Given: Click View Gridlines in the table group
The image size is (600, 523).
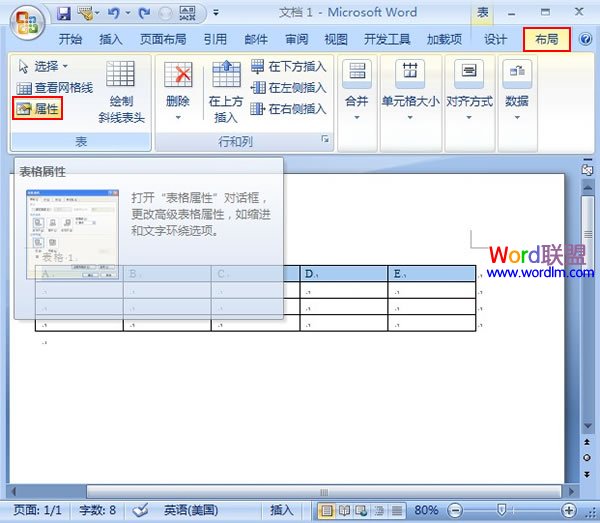Looking at the screenshot, I should click(55, 88).
